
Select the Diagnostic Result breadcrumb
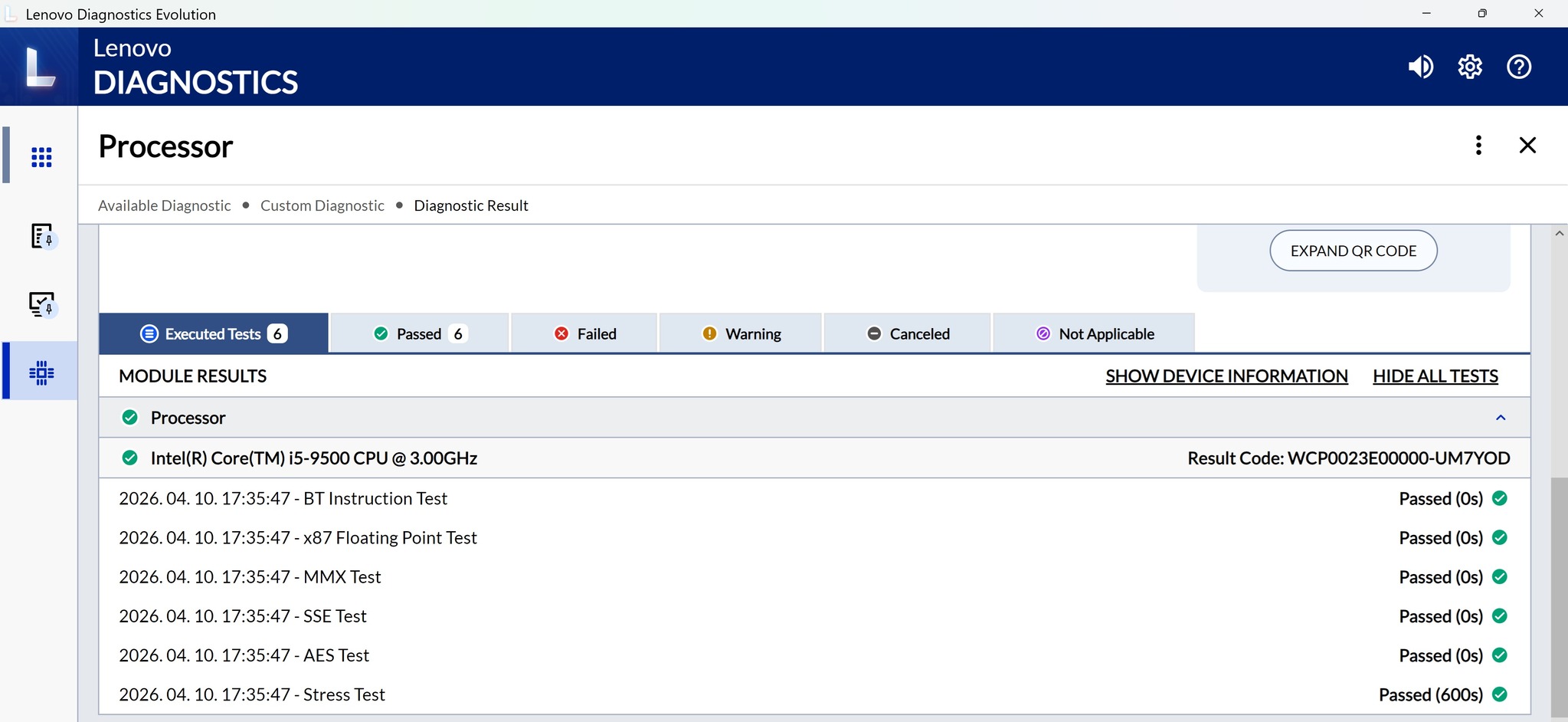pos(471,205)
